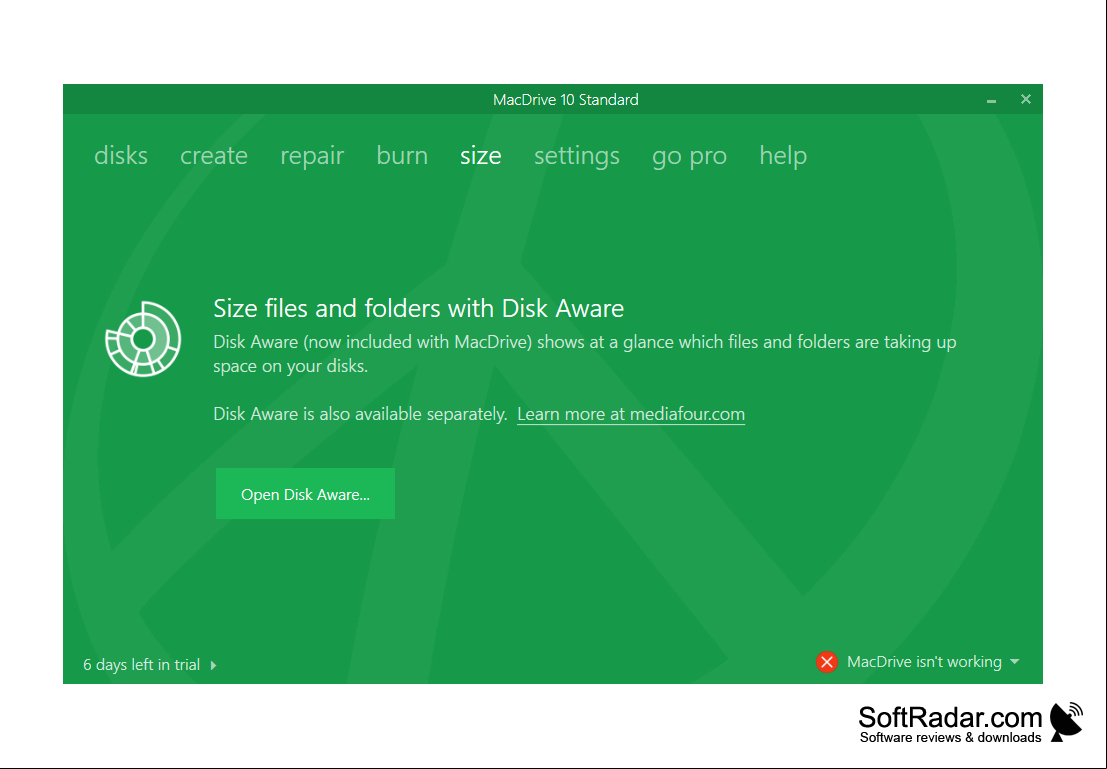Click the 6 days left in trial text
Viewport: 1107px width, 769px height.
click(x=141, y=664)
